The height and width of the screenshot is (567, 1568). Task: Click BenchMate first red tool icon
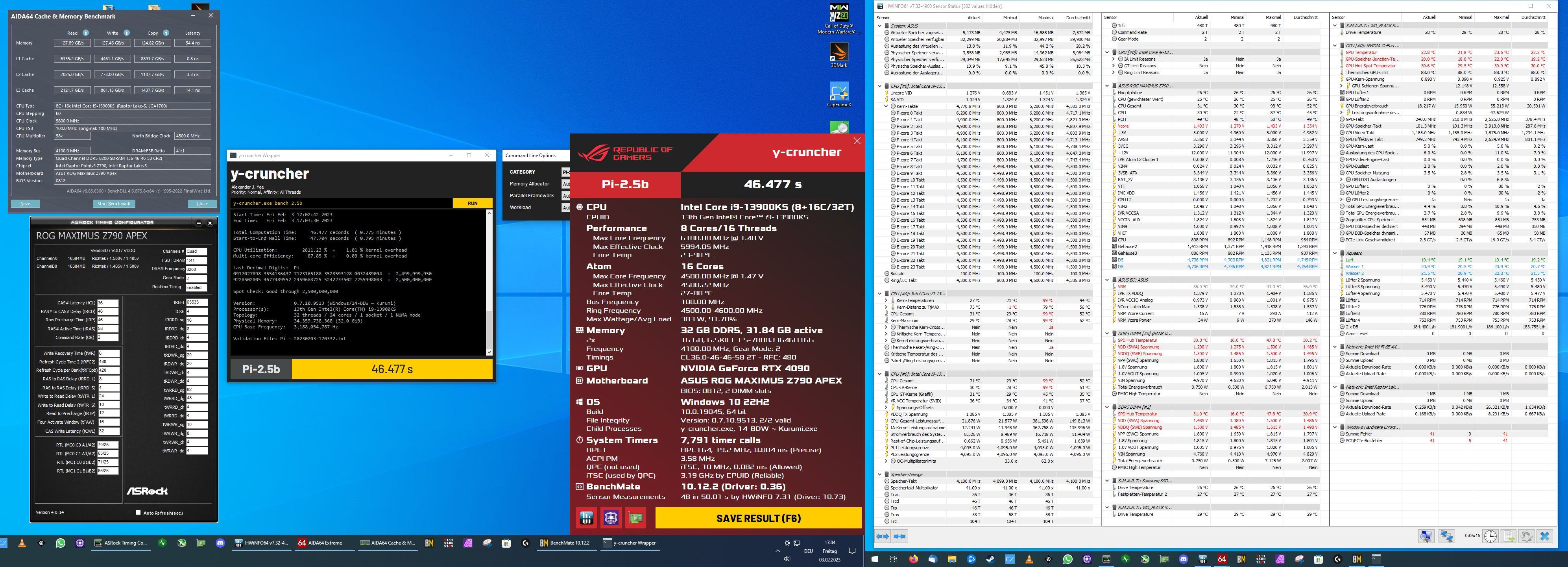586,518
